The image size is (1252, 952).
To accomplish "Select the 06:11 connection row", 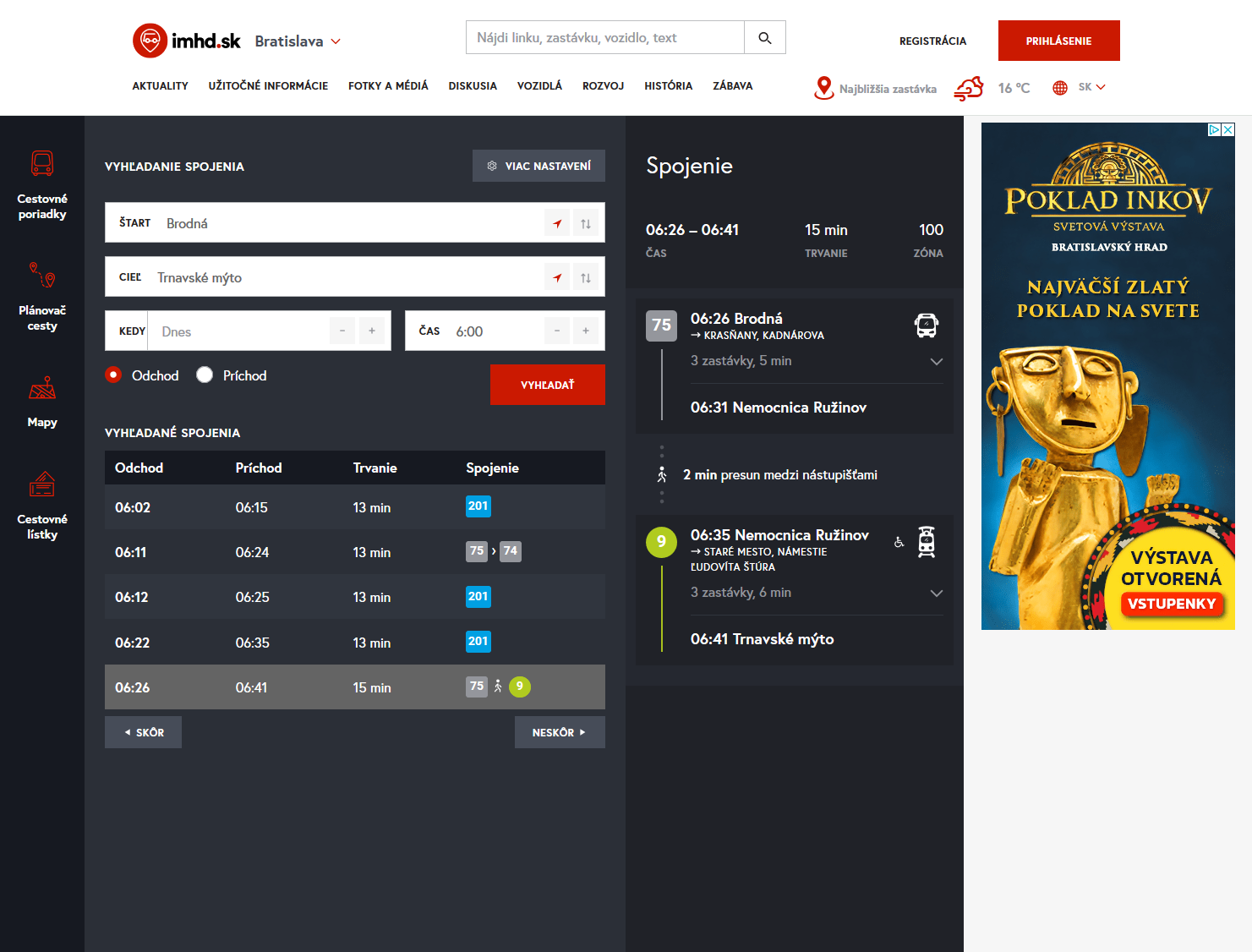I will pos(354,552).
